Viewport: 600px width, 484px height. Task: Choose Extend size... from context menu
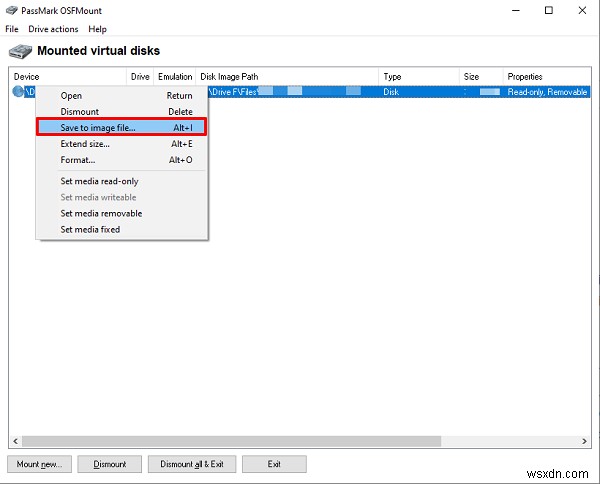122,144
